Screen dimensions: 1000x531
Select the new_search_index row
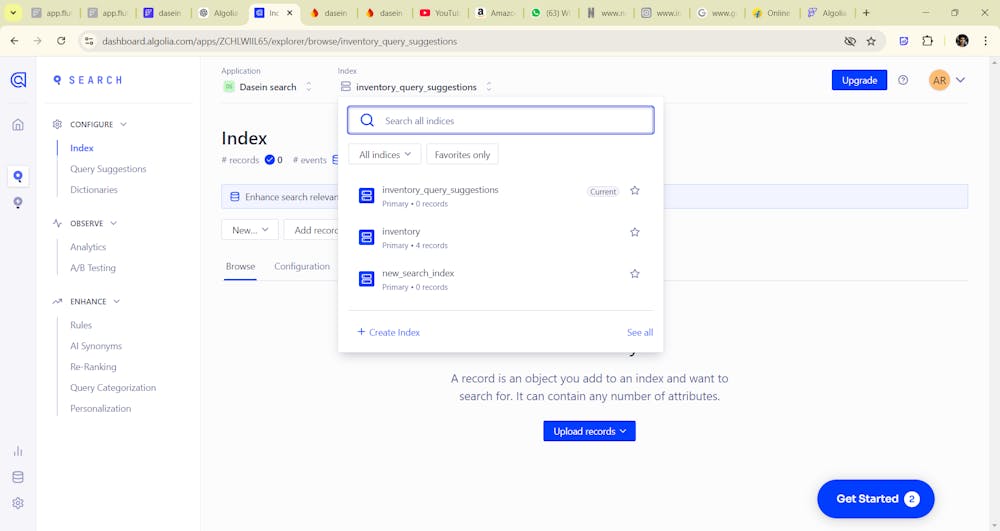coord(501,279)
